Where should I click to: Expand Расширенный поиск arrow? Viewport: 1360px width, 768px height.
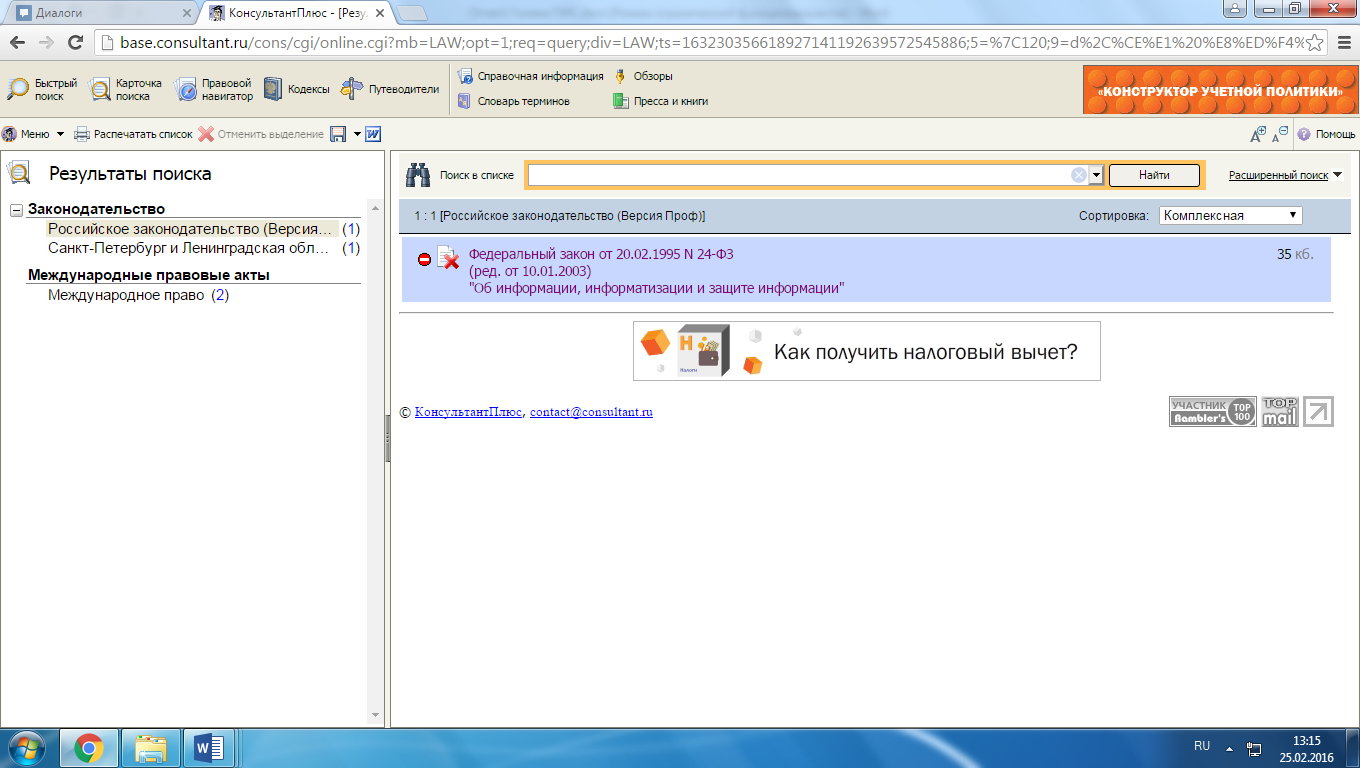point(1337,175)
